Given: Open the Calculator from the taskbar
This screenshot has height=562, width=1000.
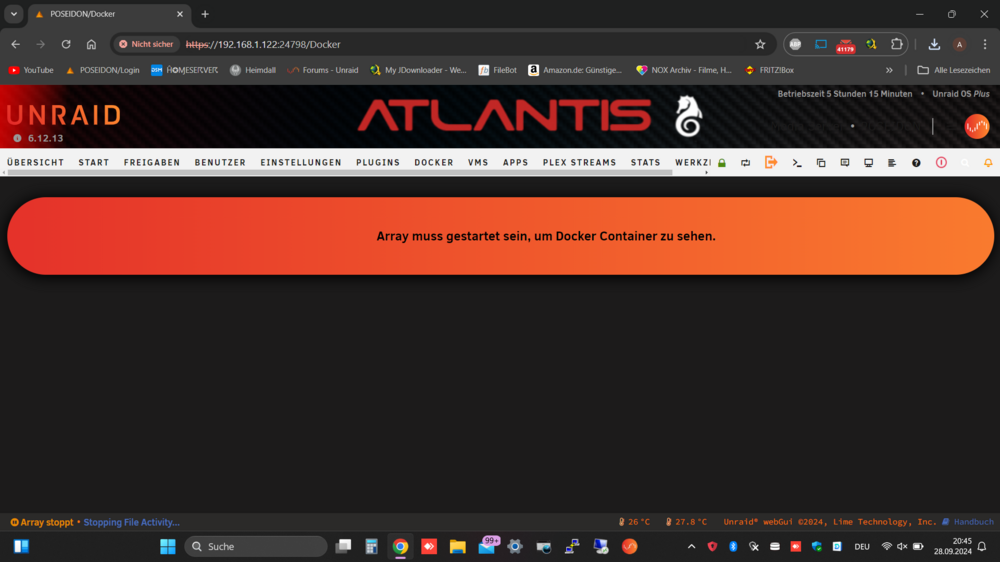Looking at the screenshot, I should coord(371,547).
